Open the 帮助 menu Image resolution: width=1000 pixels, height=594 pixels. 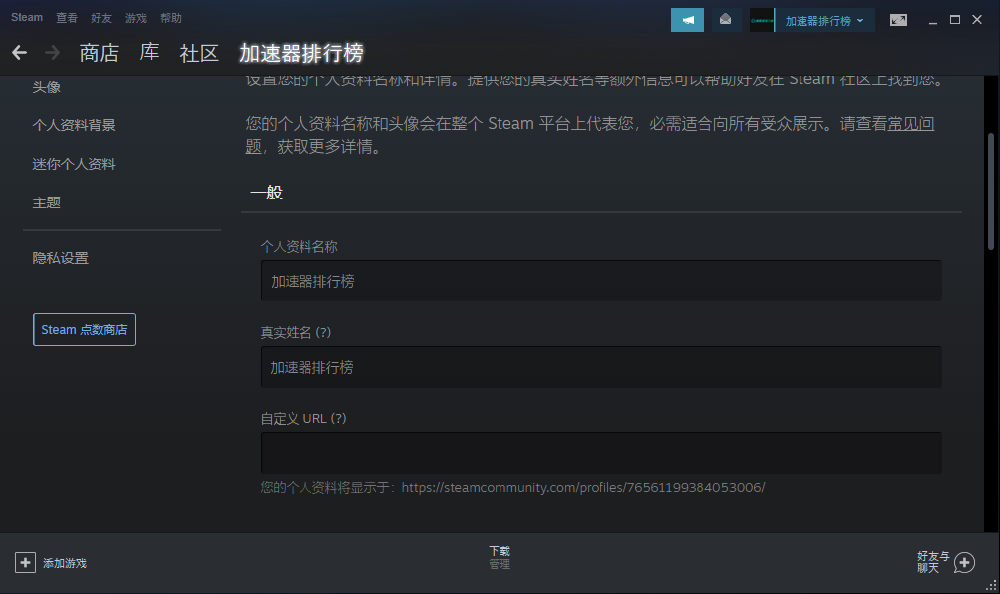coord(171,18)
